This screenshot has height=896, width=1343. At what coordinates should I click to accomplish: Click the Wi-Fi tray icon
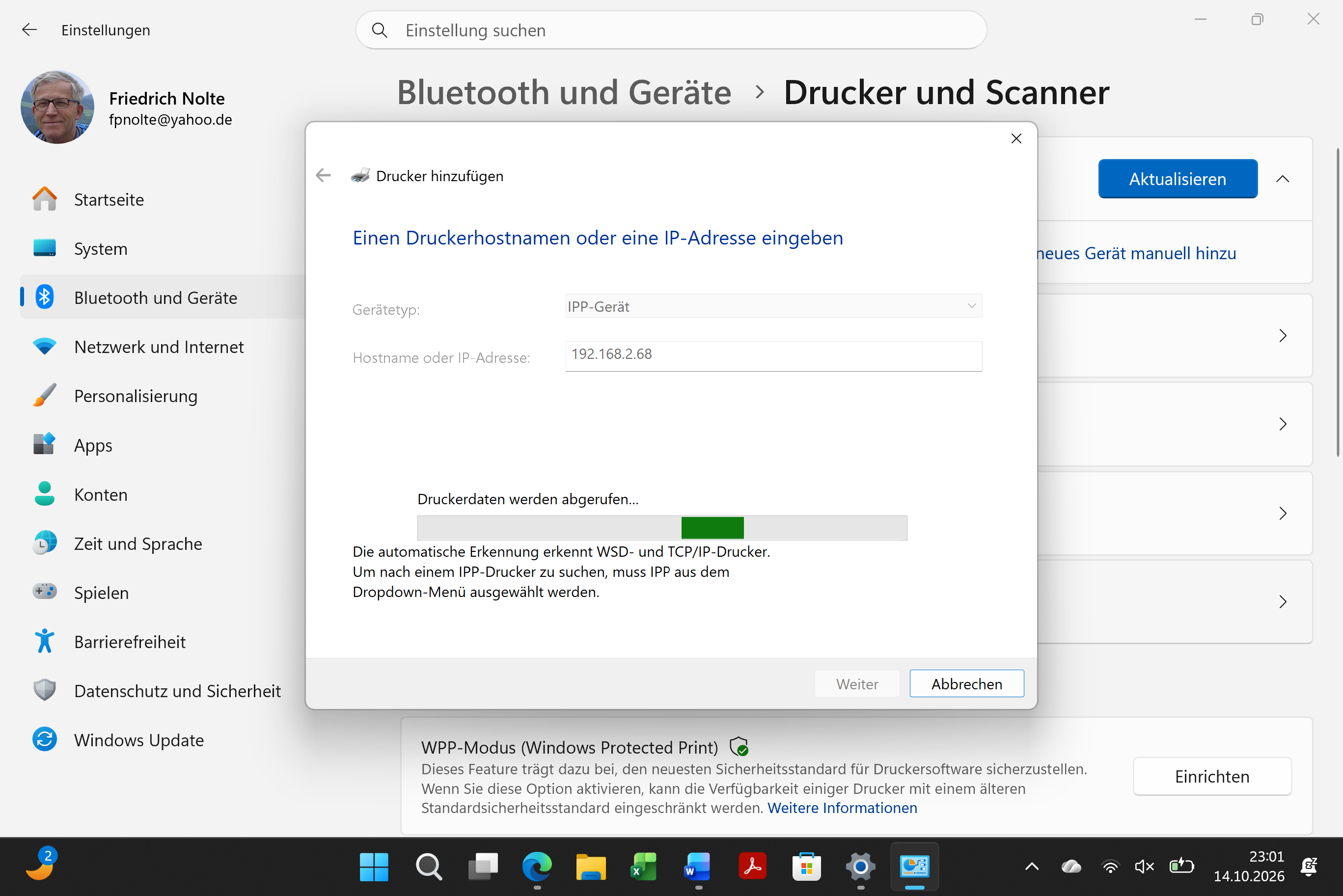[1110, 867]
